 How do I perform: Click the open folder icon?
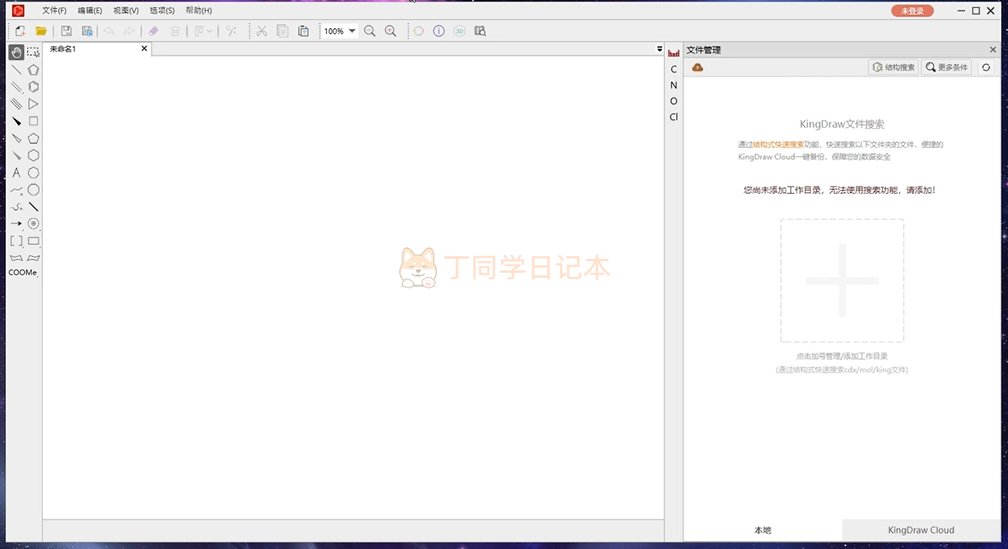click(41, 31)
